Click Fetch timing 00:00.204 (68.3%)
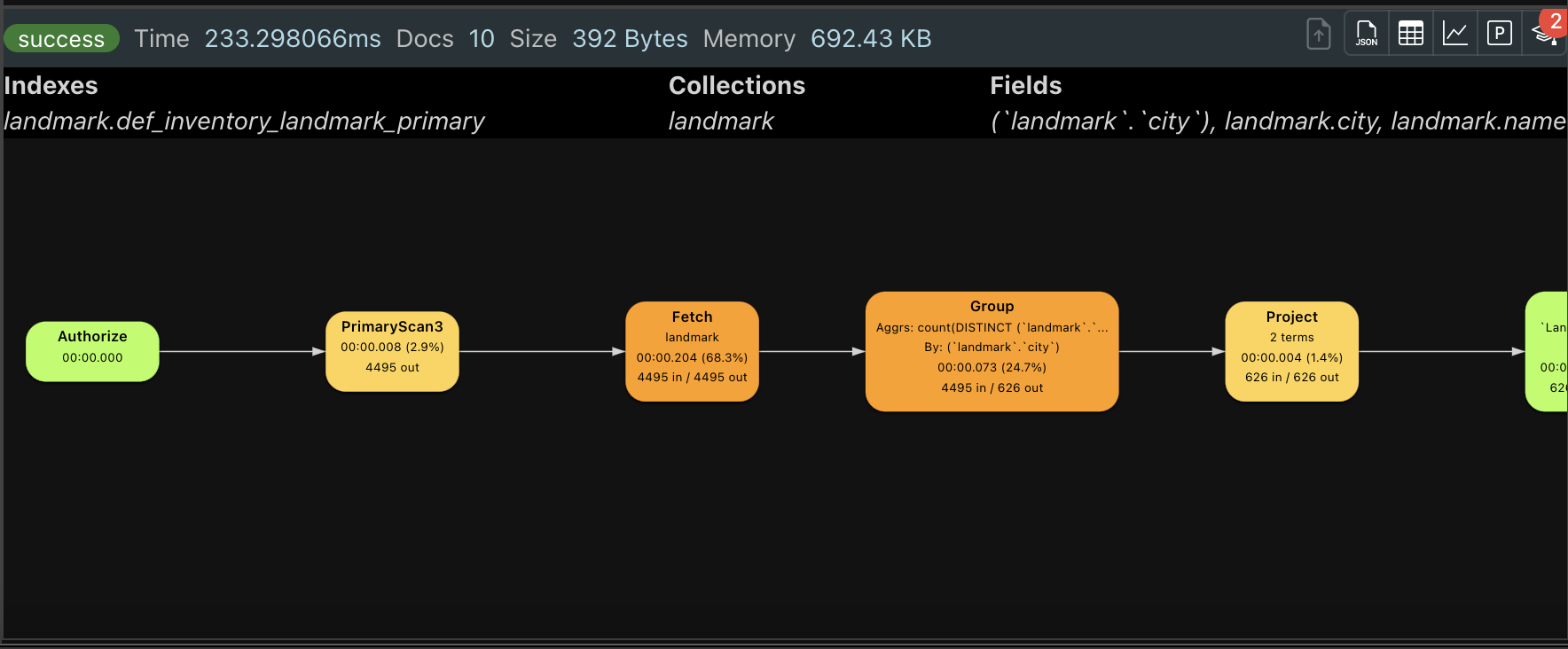Viewport: 1568px width, 649px height. 692,357
